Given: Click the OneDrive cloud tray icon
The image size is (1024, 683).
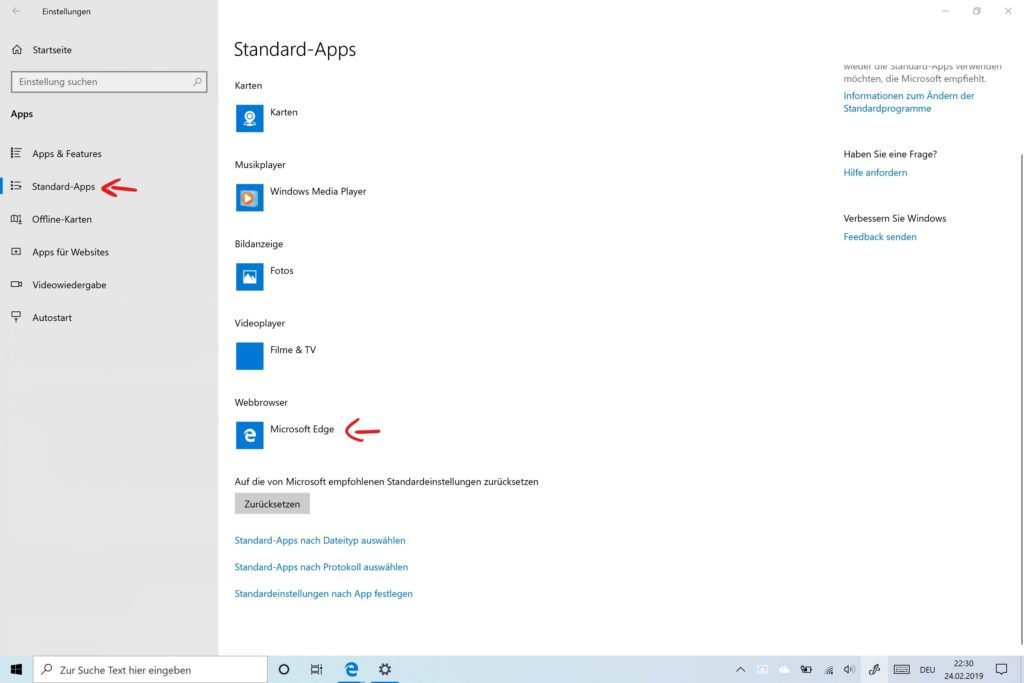Looking at the screenshot, I should [x=784, y=669].
